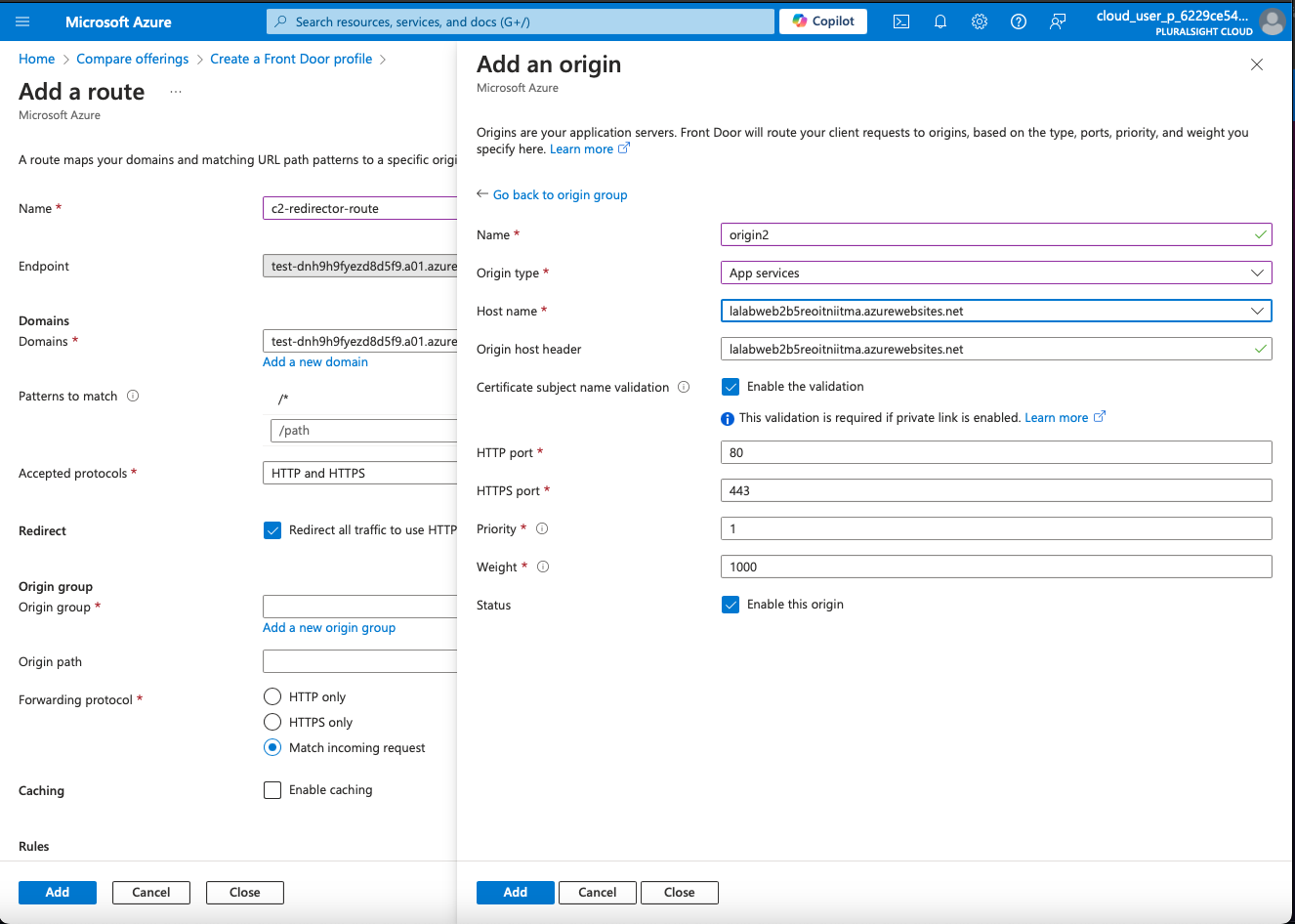
Task: Click Microsoft Azure portal title
Action: (x=118, y=21)
